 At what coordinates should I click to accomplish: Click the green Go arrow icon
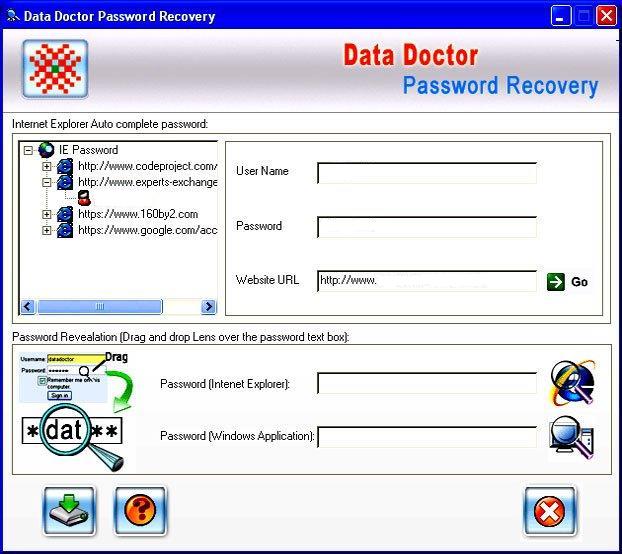coord(555,282)
